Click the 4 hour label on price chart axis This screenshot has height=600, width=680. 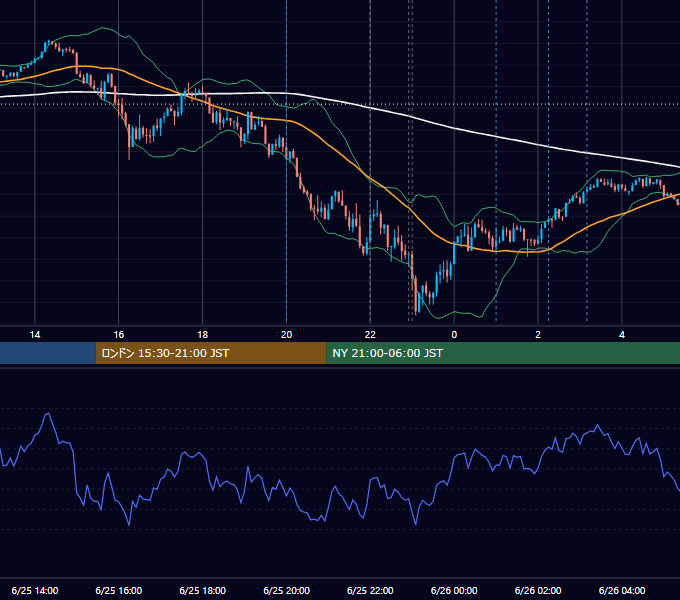[x=622, y=335]
